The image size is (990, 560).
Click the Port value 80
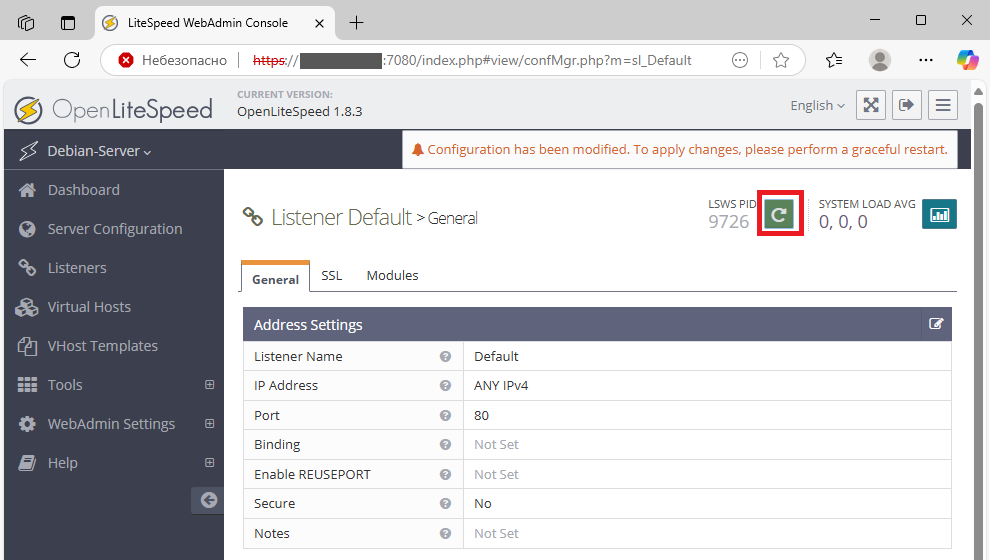pos(481,415)
